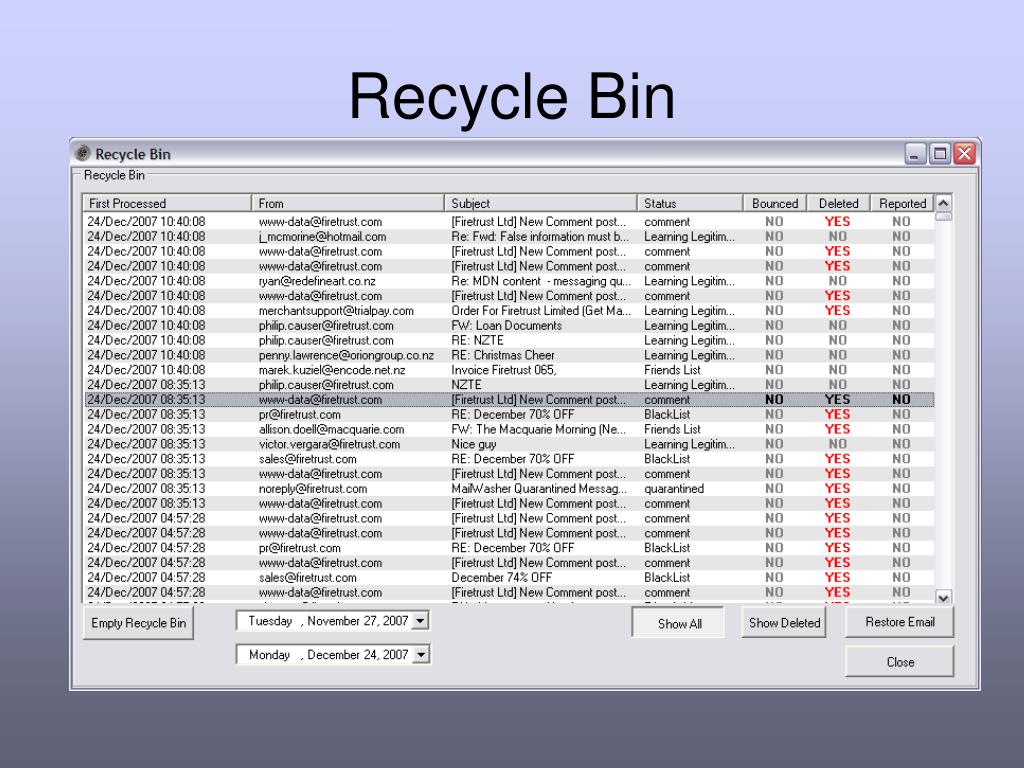1024x768 pixels.
Task: Click the Show All button
Action: (679, 623)
